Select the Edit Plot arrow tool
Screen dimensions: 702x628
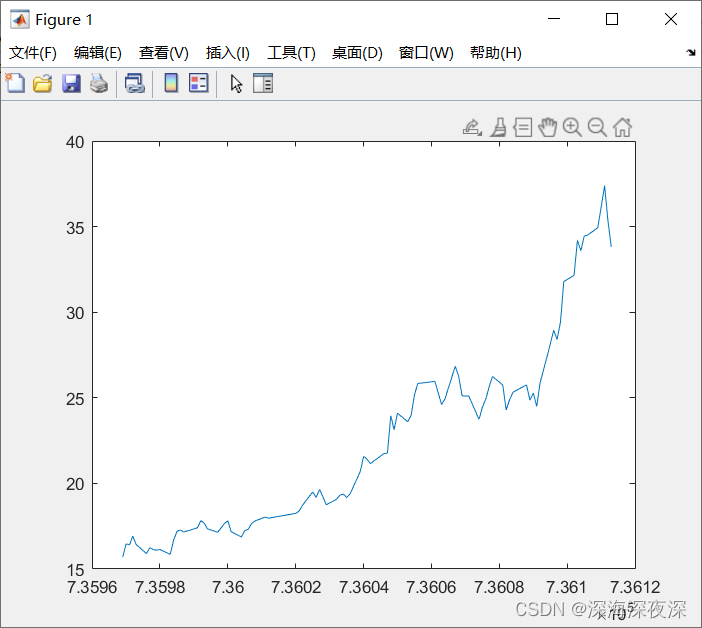[x=236, y=84]
